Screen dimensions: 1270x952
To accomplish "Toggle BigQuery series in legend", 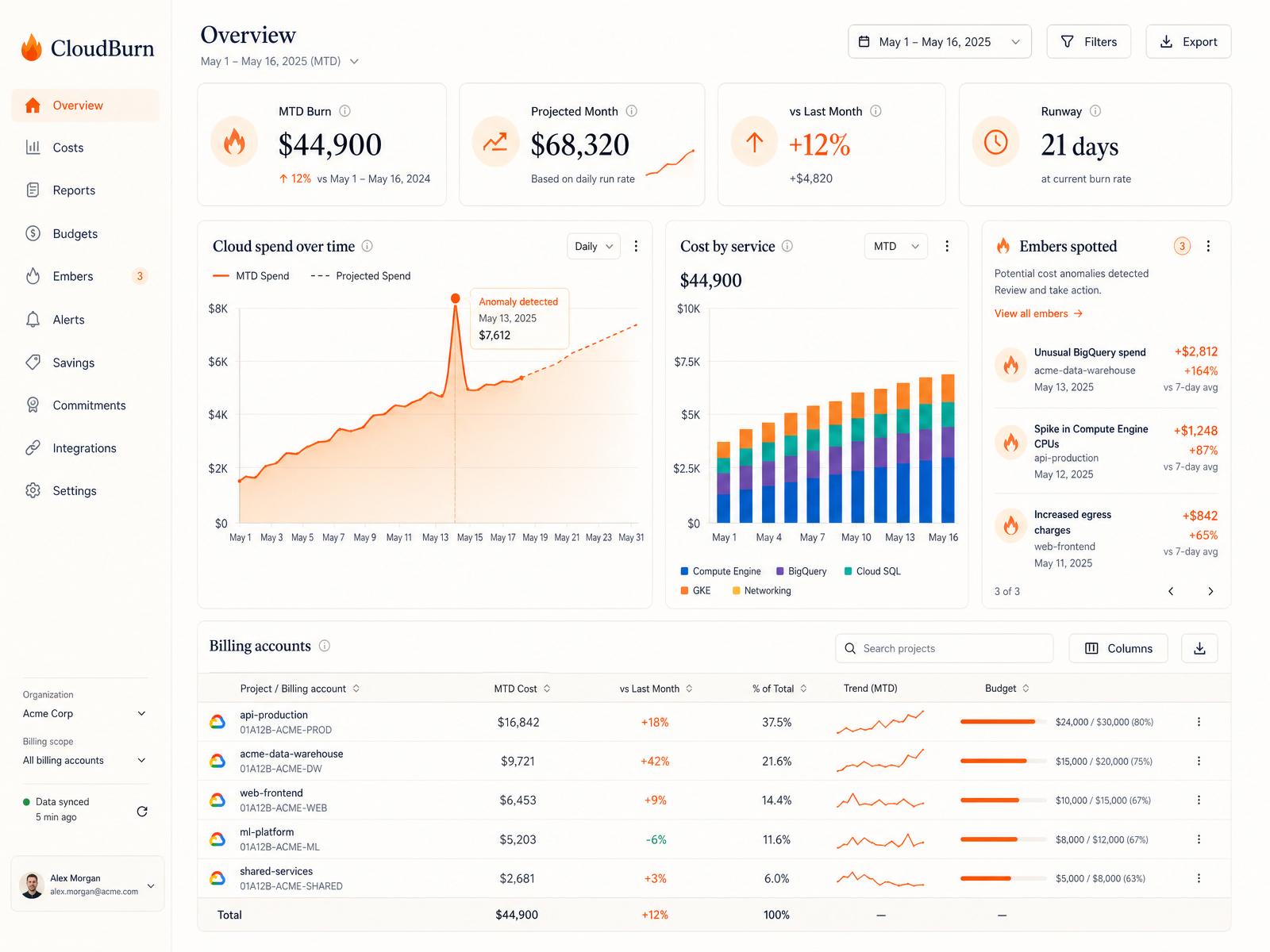I will (x=801, y=571).
